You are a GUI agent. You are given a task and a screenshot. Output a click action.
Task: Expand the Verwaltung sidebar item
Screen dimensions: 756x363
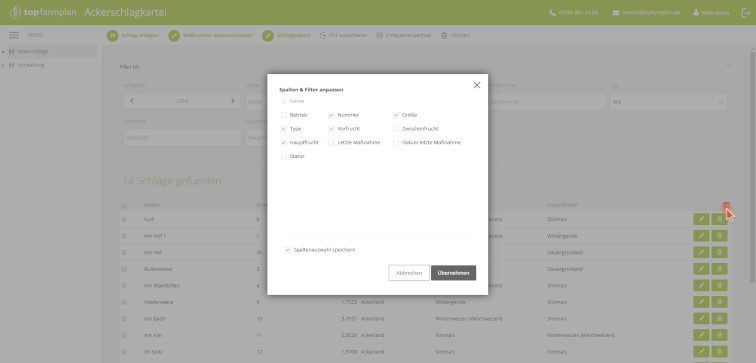pyautogui.click(x=4, y=65)
